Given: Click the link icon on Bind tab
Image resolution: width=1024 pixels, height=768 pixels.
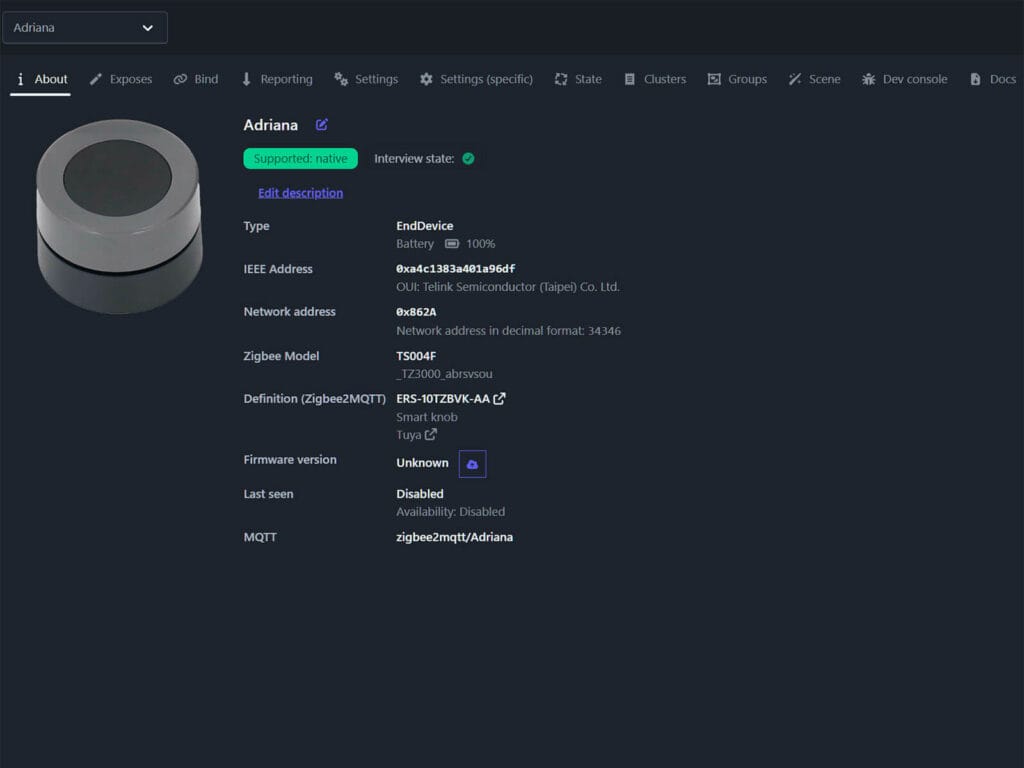Looking at the screenshot, I should click(180, 79).
